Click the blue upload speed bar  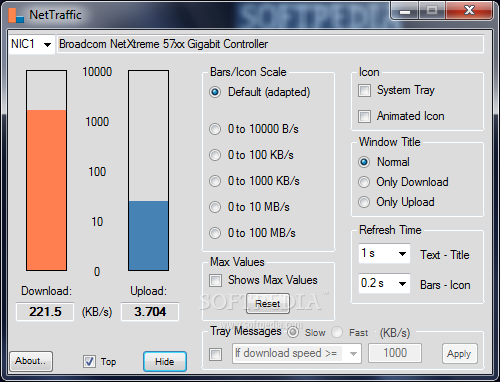click(x=149, y=236)
